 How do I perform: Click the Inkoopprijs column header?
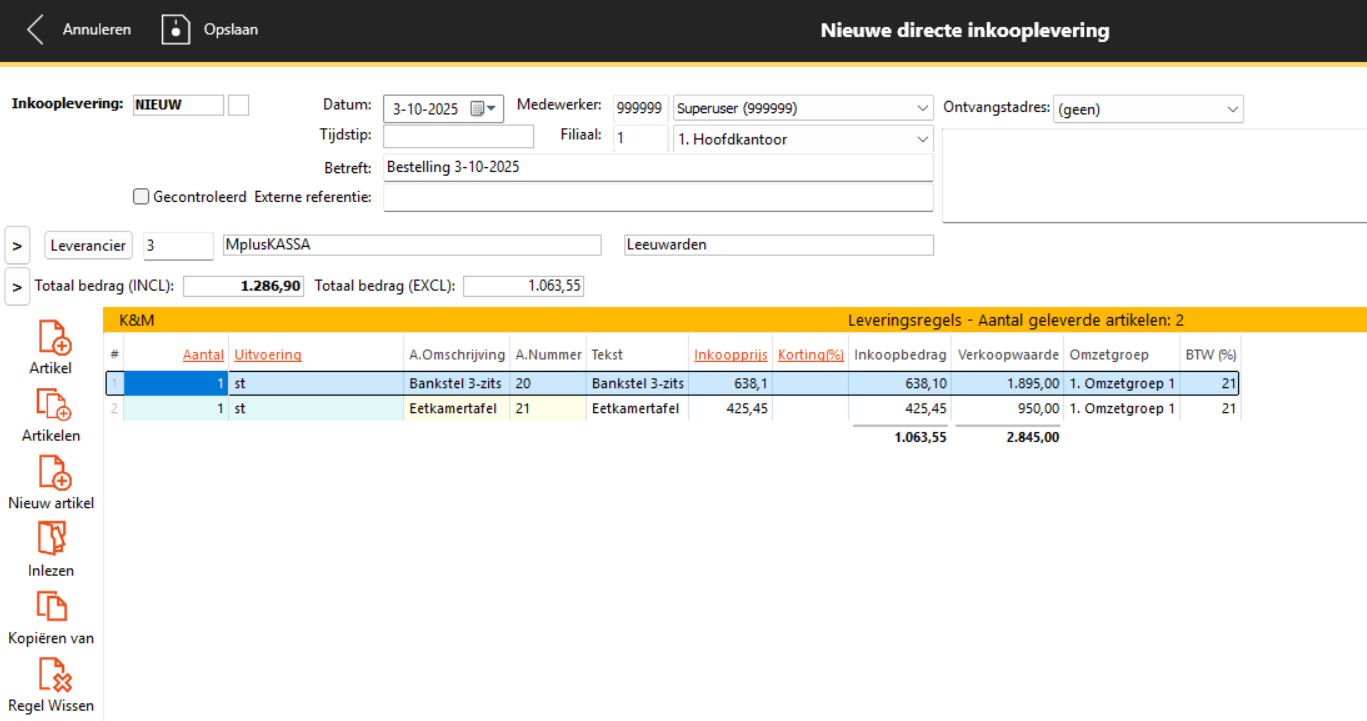730,355
